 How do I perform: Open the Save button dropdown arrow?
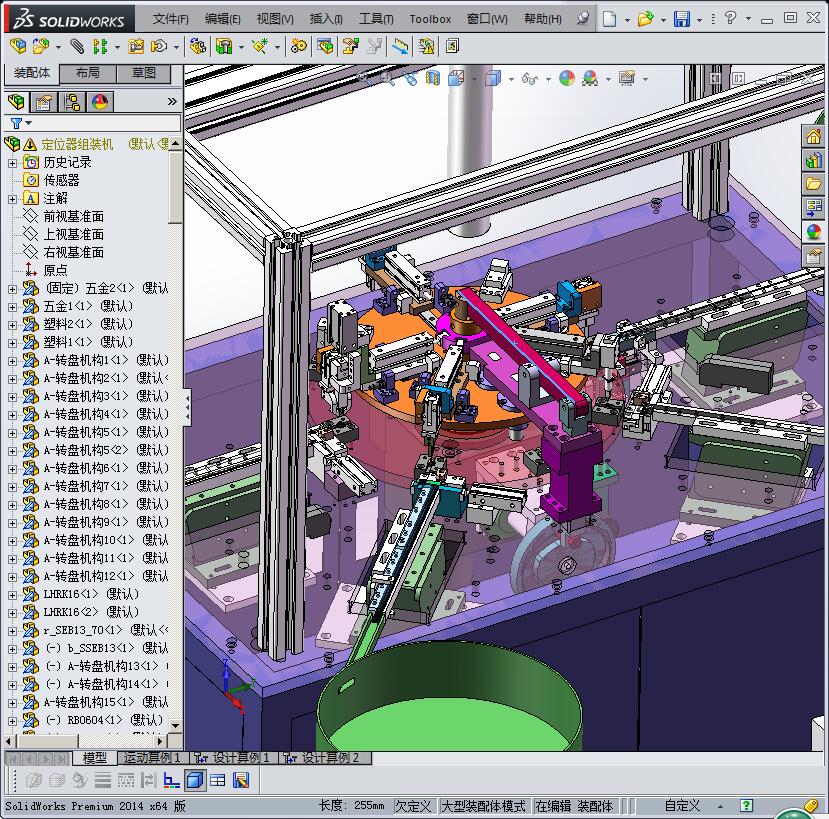coord(699,20)
